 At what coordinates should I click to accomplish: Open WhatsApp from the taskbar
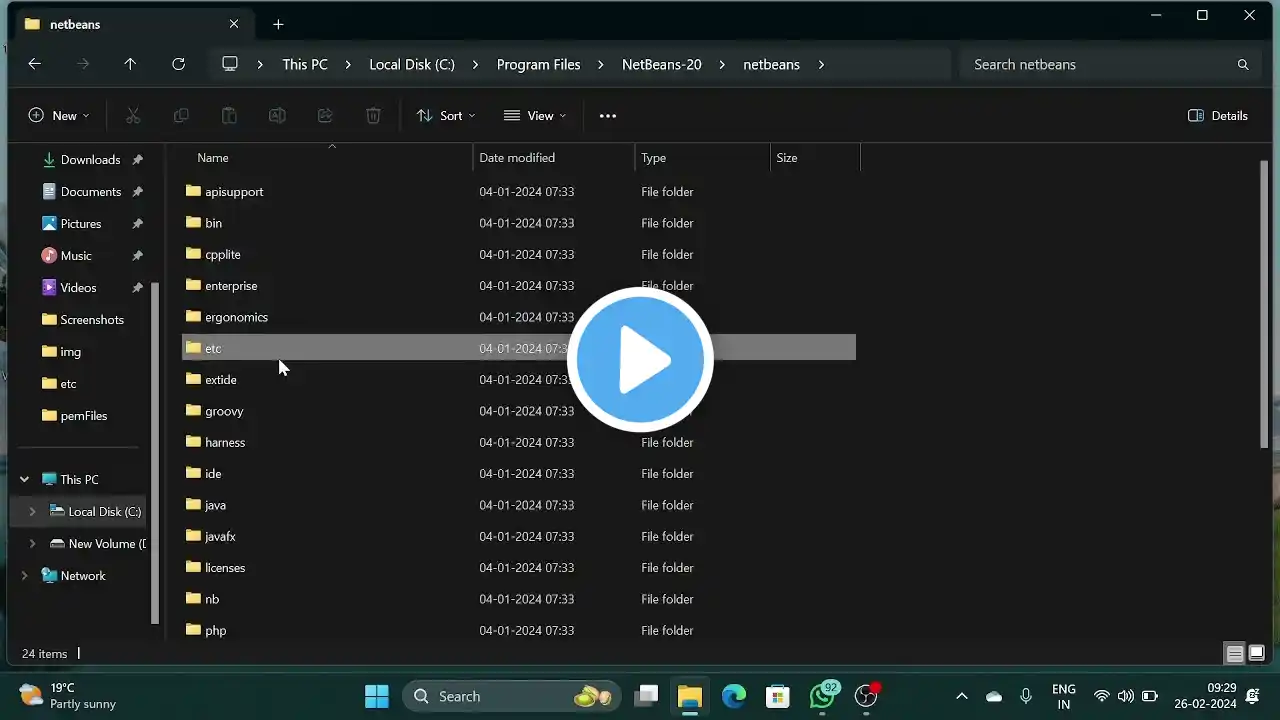[x=823, y=696]
